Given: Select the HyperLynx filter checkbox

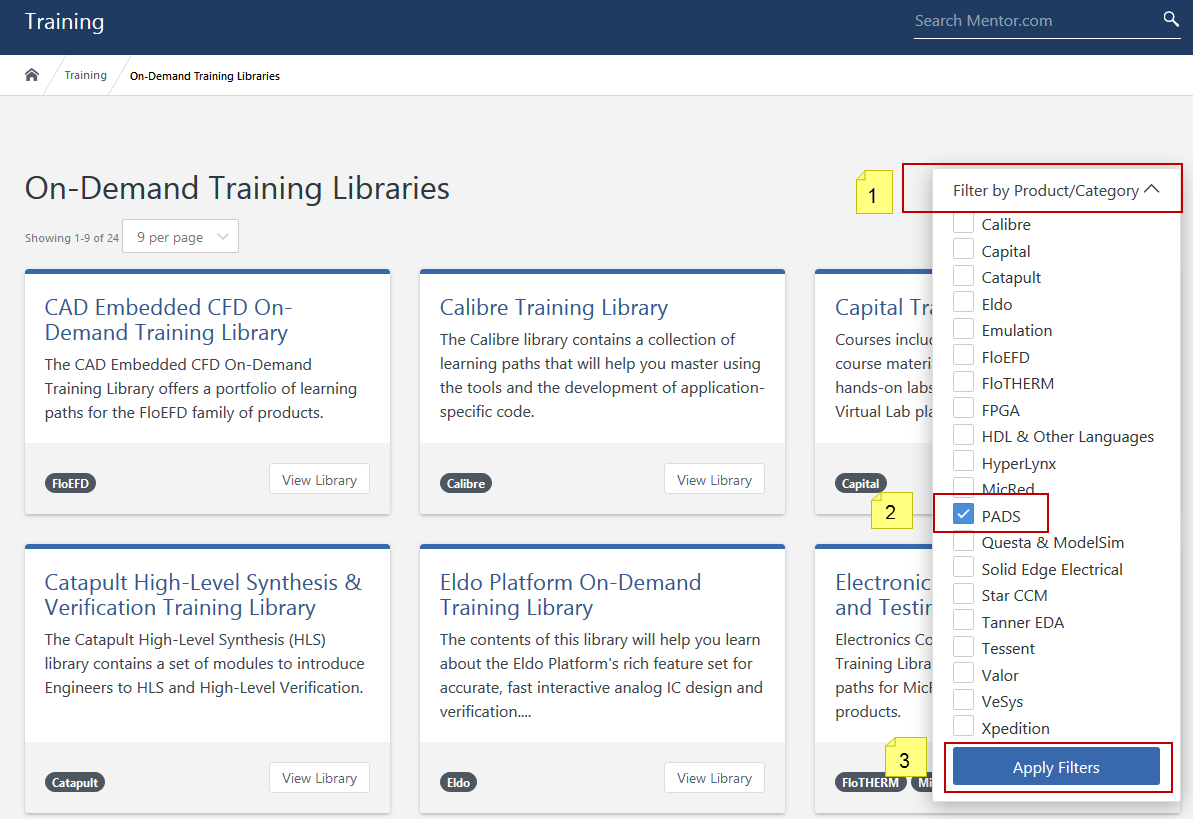Looking at the screenshot, I should tap(963, 461).
